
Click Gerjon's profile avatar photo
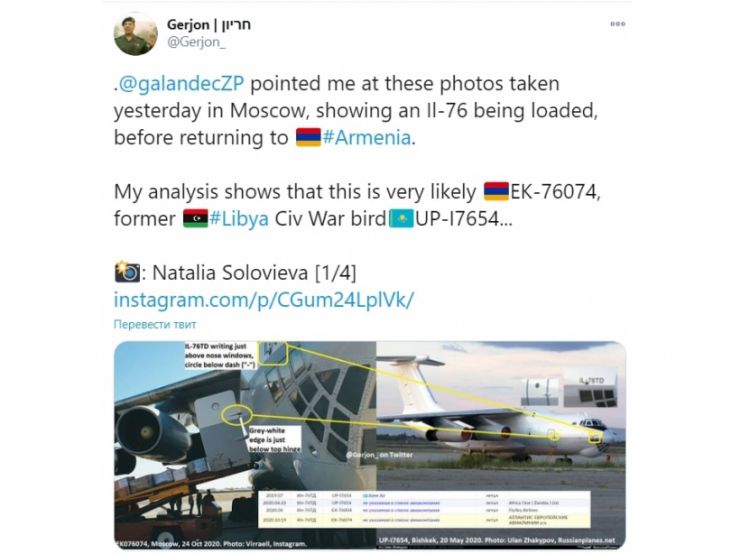[135, 35]
